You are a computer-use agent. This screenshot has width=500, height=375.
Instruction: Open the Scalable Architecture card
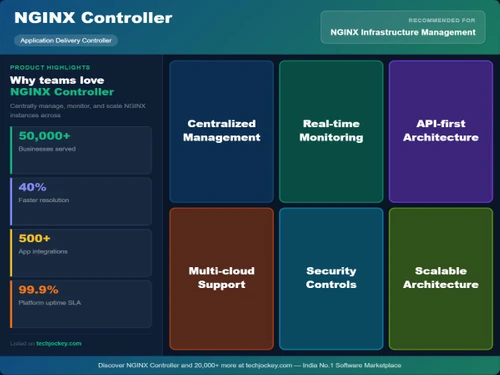coord(441,279)
